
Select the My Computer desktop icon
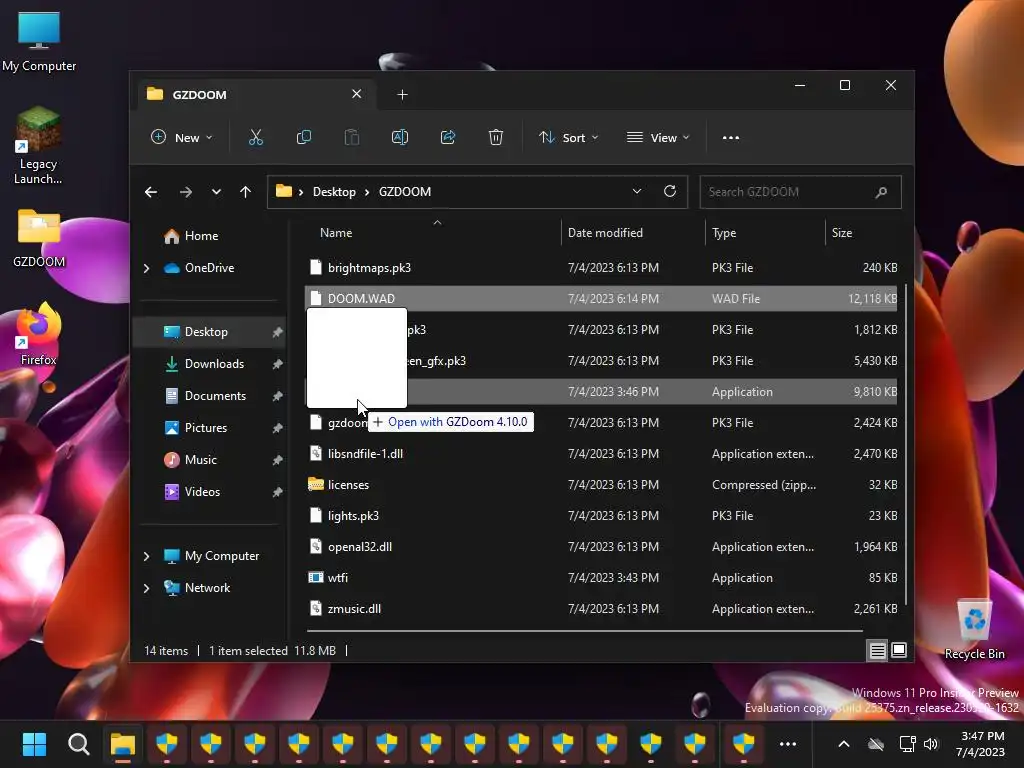[x=39, y=42]
